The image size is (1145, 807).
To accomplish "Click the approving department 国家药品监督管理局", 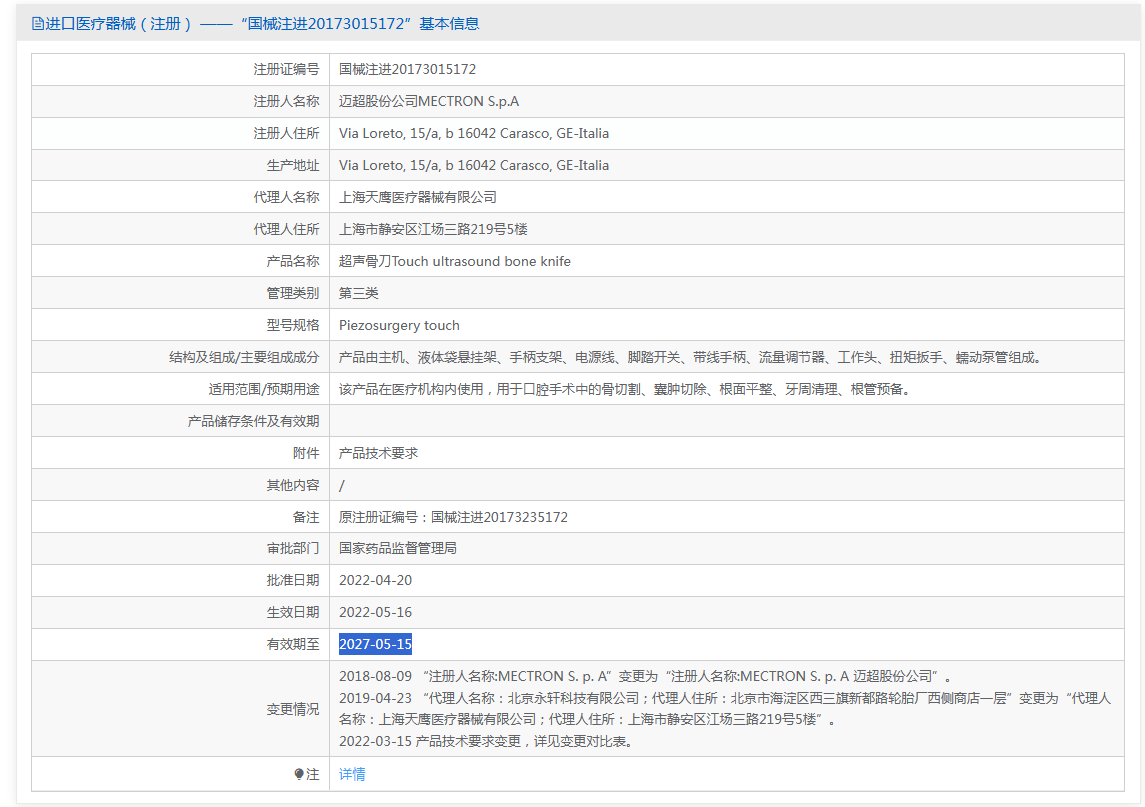I will click(398, 548).
